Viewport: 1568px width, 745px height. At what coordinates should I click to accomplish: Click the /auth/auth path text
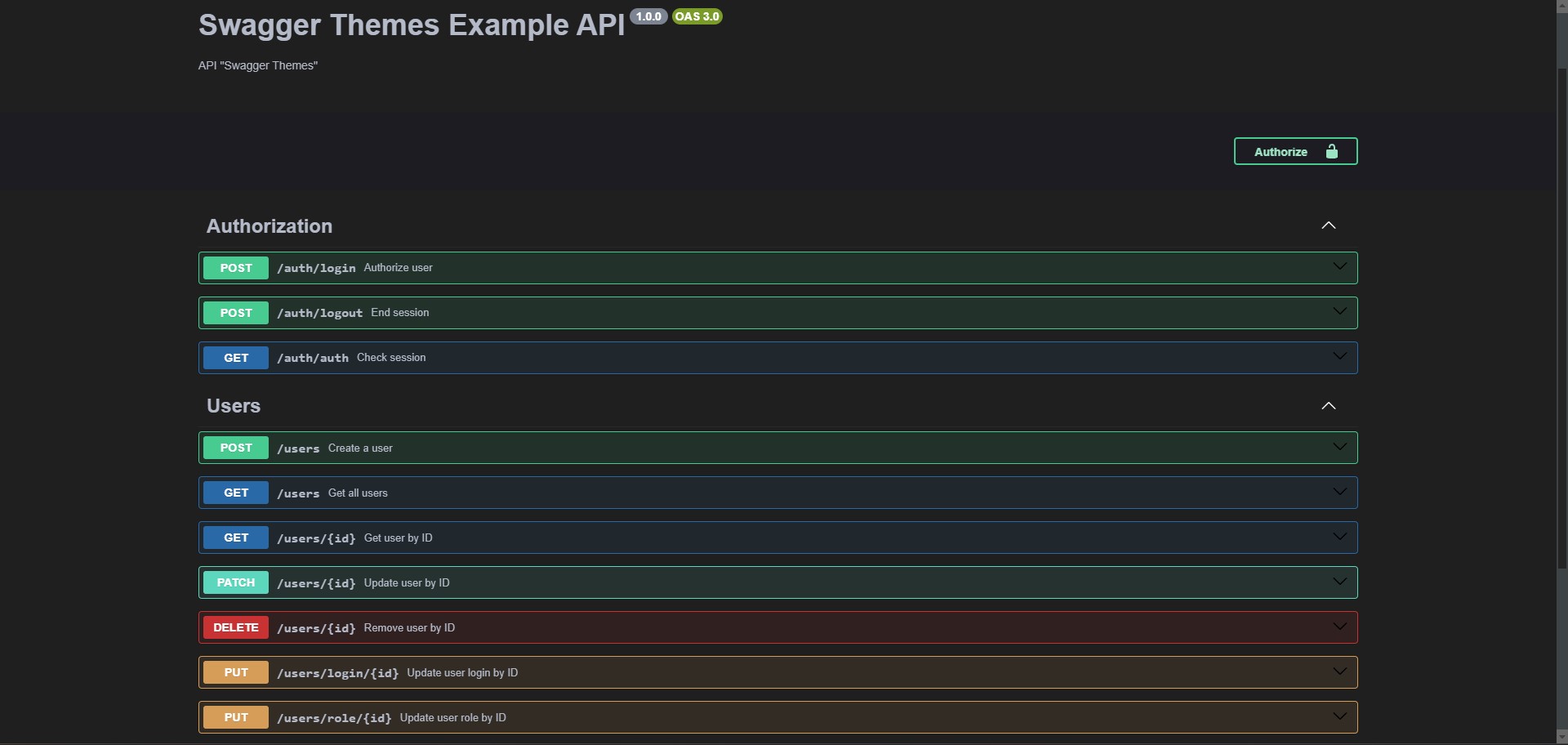313,358
